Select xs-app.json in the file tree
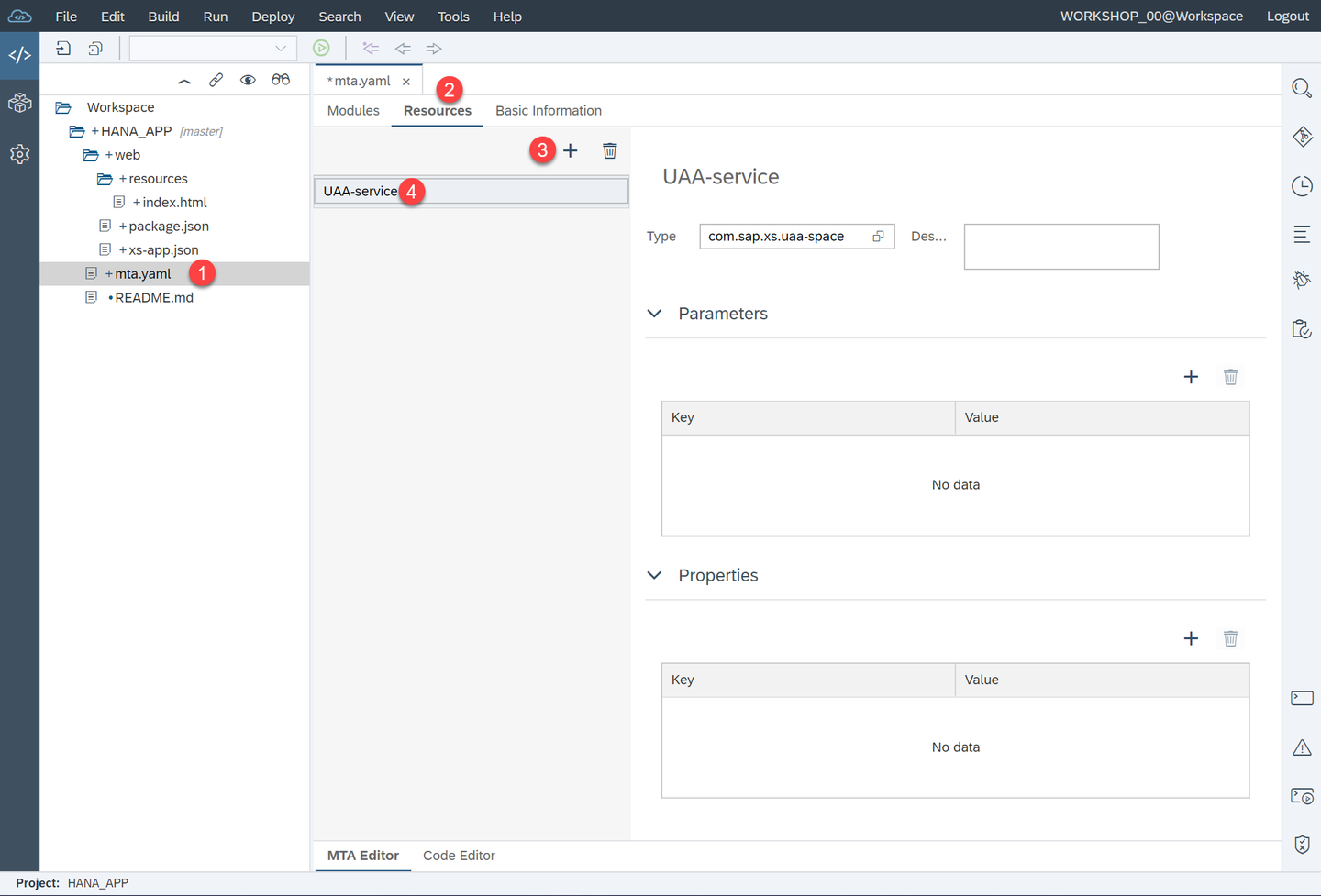Screen dimensions: 1321x896 pos(163,250)
